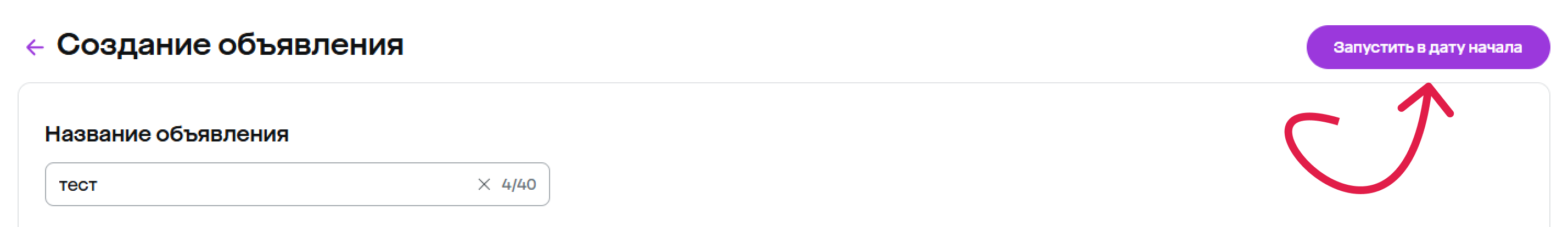Viewport: 1568px width, 227px height.
Task: Go back using the purple left arrow
Action: (x=35, y=47)
